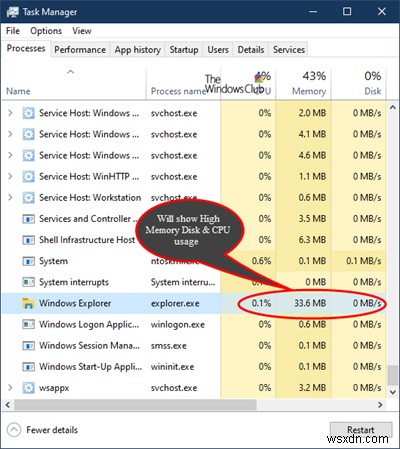Click the Windows Start-Up Application icon
The height and width of the screenshot is (449, 400).
pyautogui.click(x=28, y=367)
